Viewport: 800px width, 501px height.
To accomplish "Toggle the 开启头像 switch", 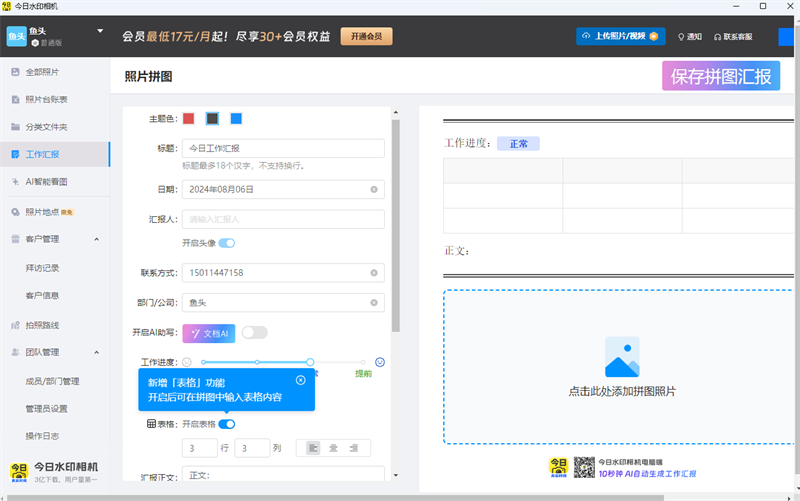I will click(227, 243).
